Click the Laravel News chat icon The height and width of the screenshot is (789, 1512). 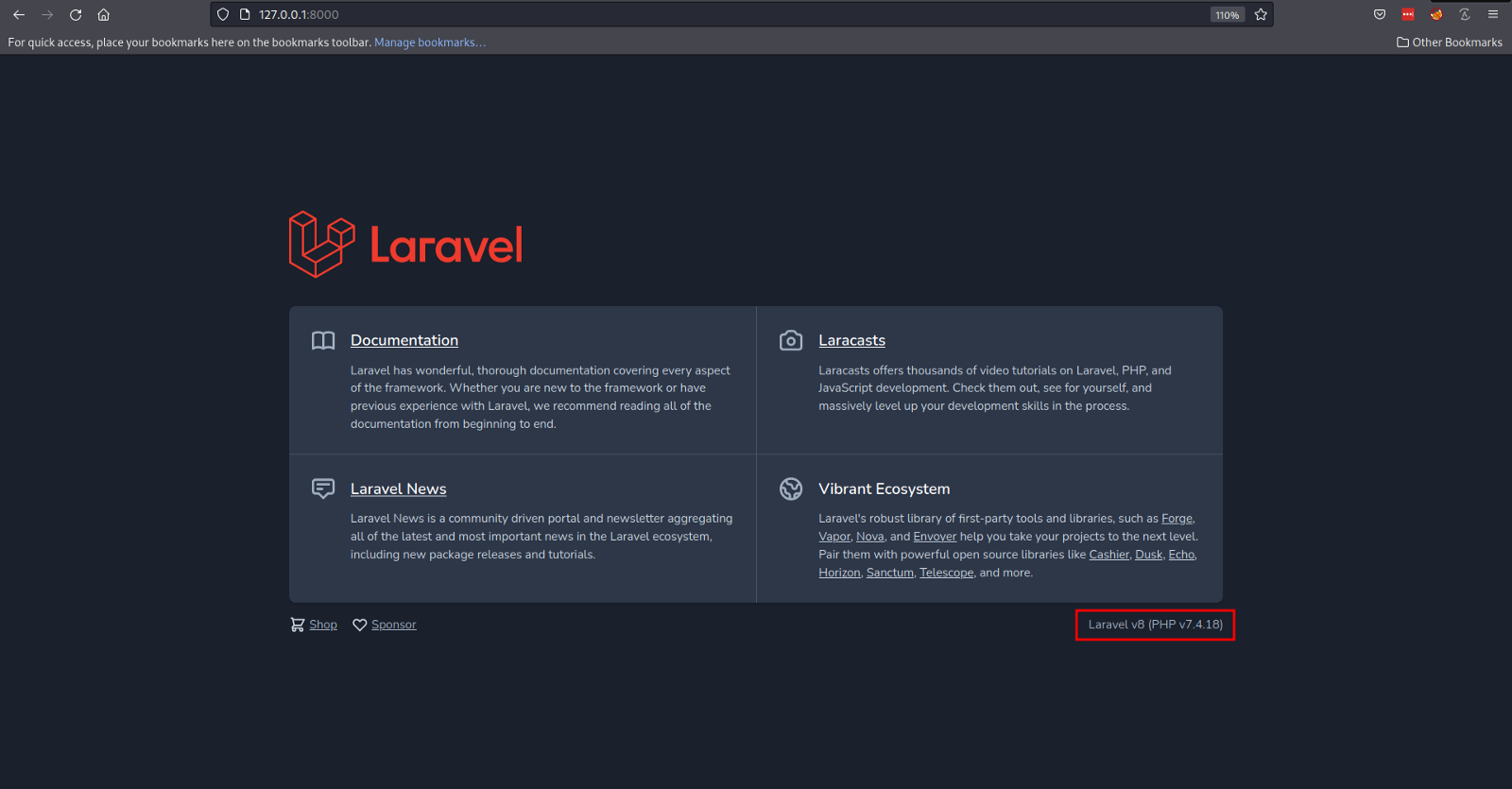(x=323, y=489)
